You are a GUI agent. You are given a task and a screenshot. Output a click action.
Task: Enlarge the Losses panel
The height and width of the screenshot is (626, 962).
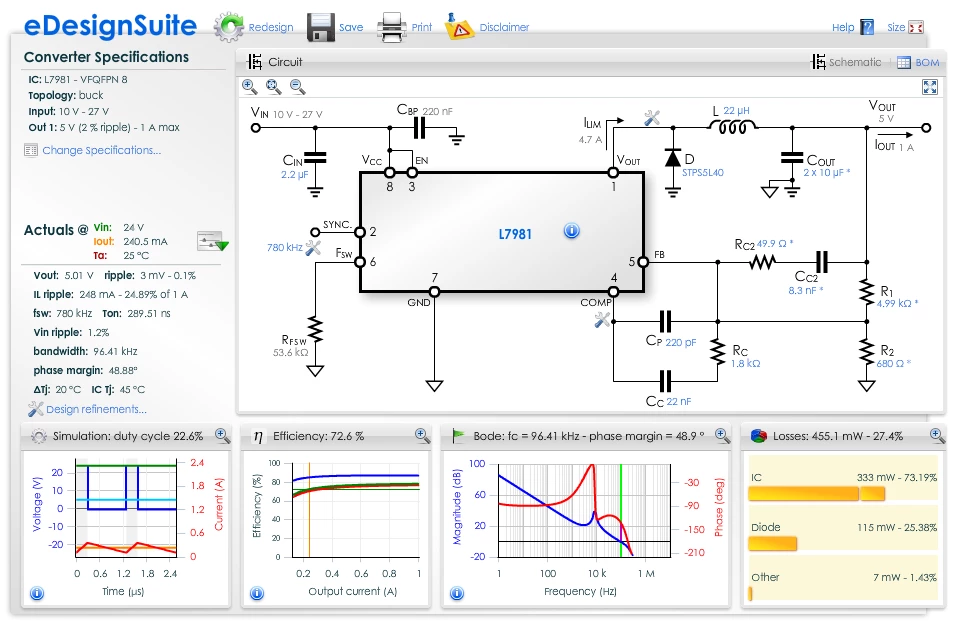pos(937,436)
